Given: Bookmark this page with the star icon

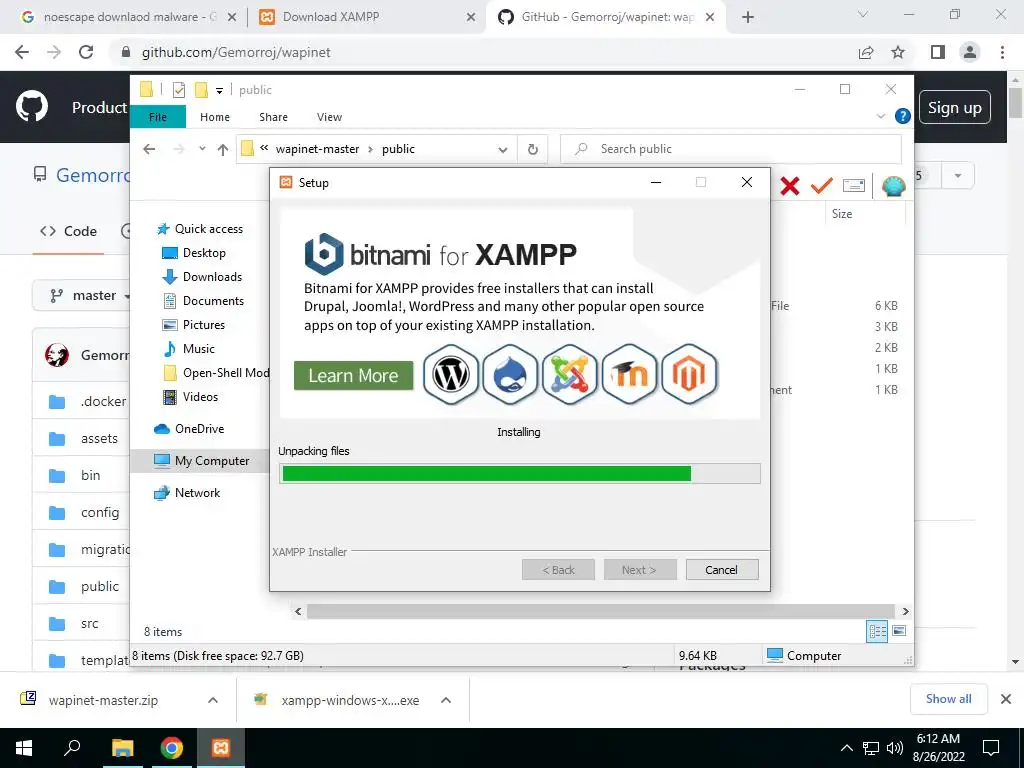Looking at the screenshot, I should tap(898, 52).
